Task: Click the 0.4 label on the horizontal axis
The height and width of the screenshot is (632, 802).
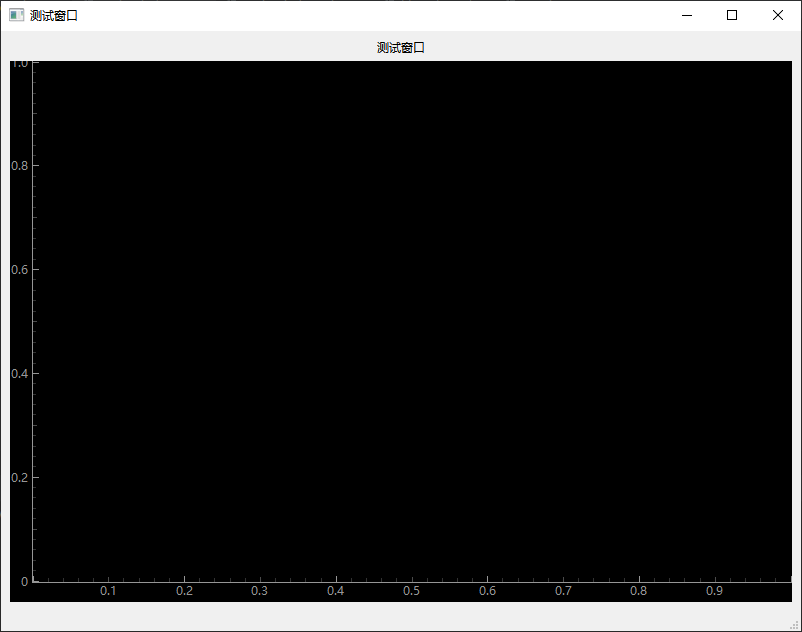Action: (336, 591)
